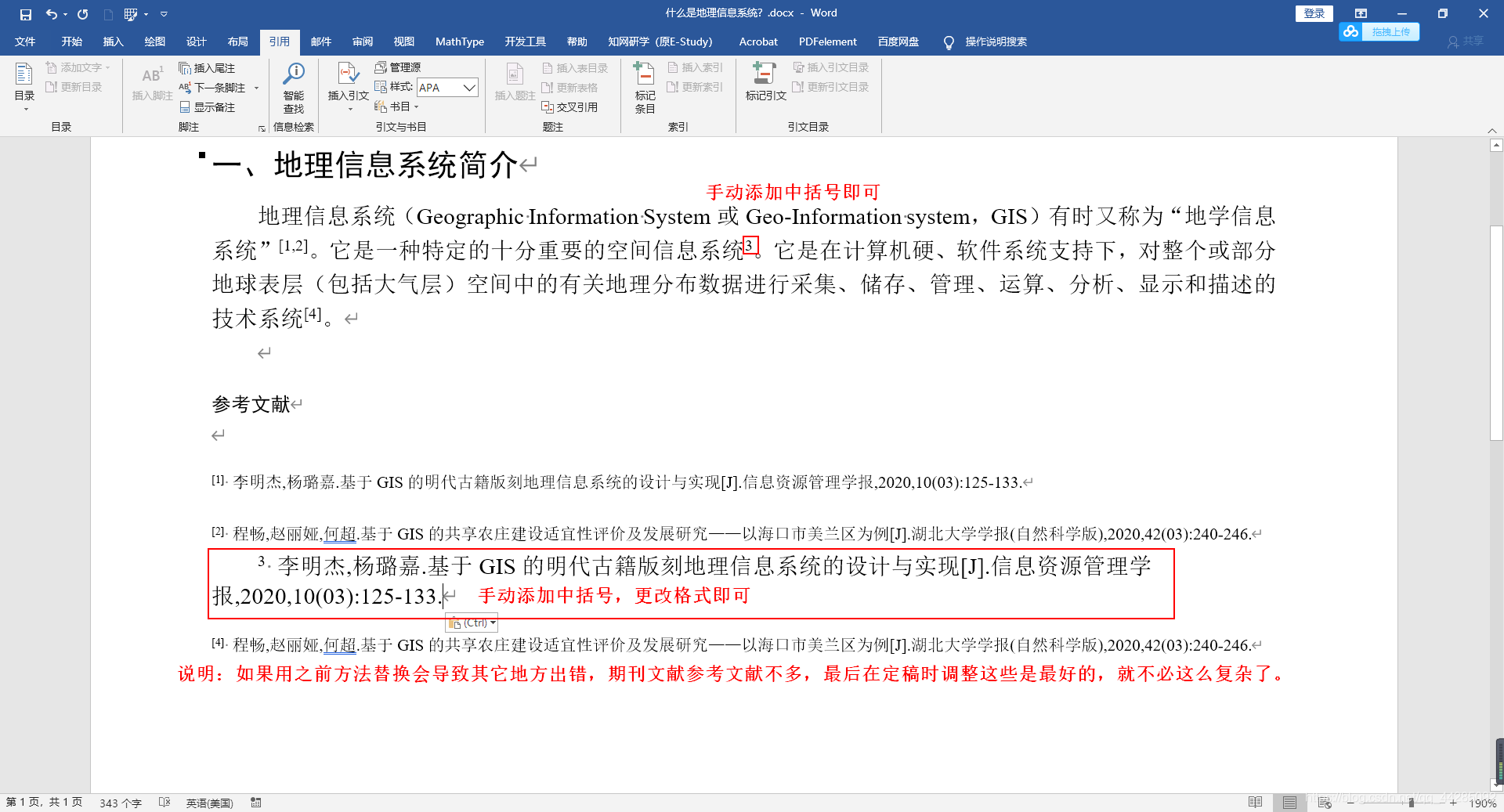Click the macro recording status icon
Image resolution: width=1504 pixels, height=812 pixels.
[256, 803]
